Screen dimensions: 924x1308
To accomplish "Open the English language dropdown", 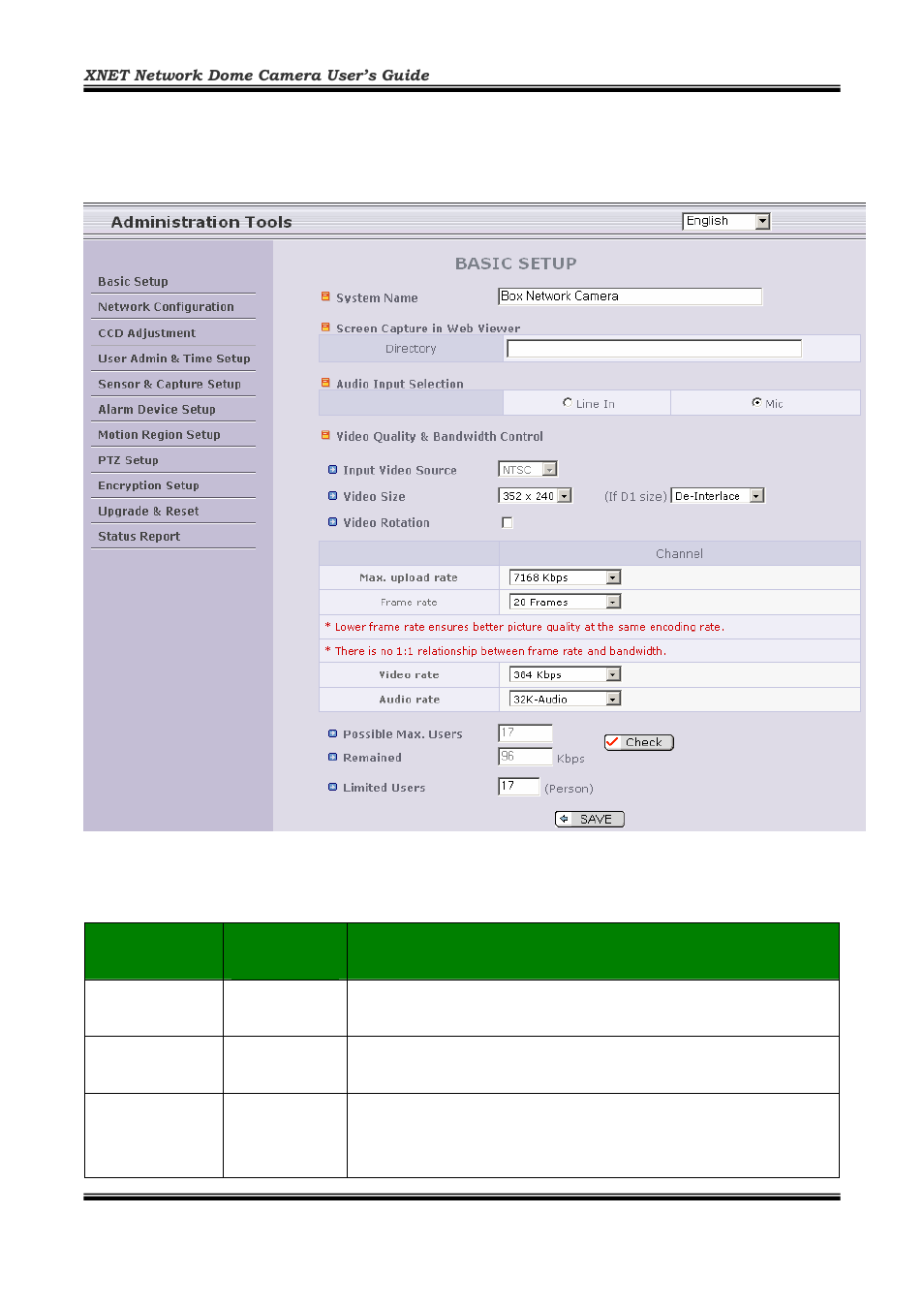I will point(726,221).
